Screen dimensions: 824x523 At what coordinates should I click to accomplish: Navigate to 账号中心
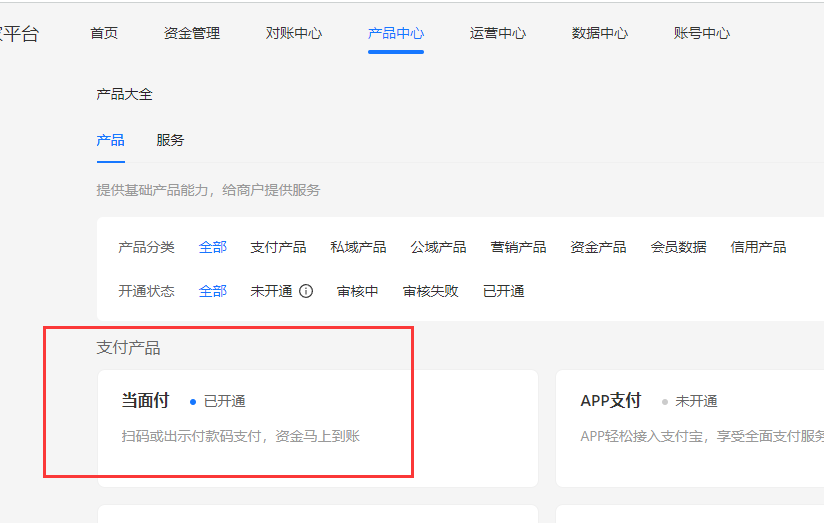[702, 33]
